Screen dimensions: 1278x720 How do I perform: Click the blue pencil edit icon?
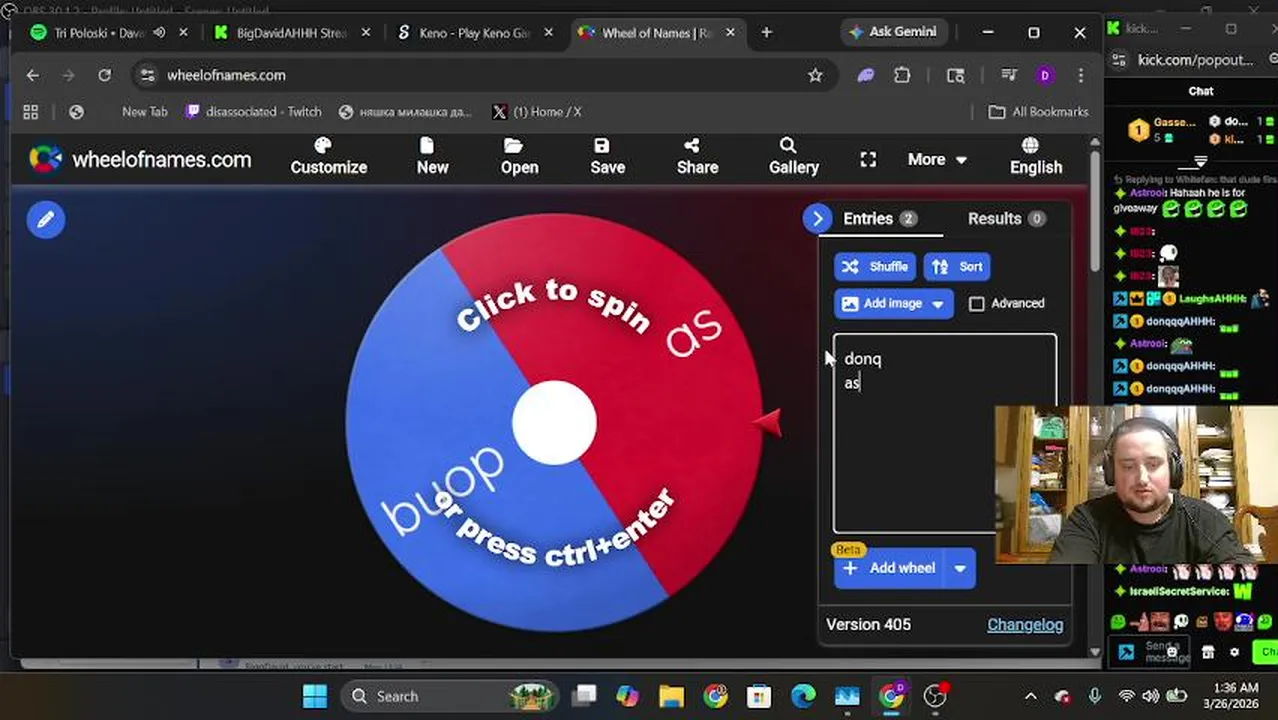(x=46, y=220)
